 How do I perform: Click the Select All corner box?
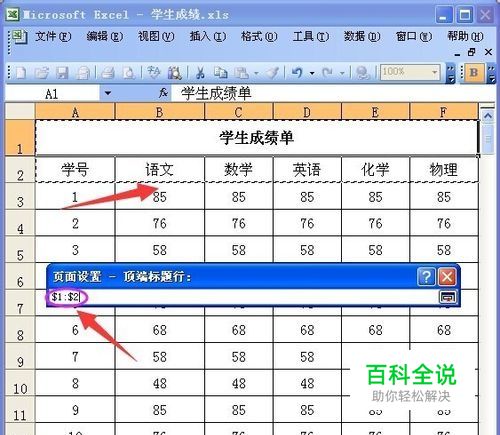pyautogui.click(x=20, y=111)
